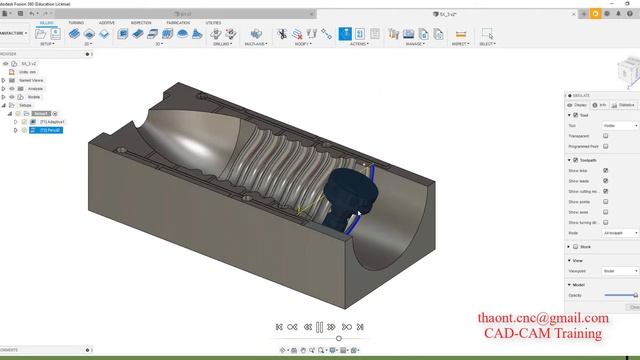Select 3D Adaptive Clearing icon

coord(123,34)
